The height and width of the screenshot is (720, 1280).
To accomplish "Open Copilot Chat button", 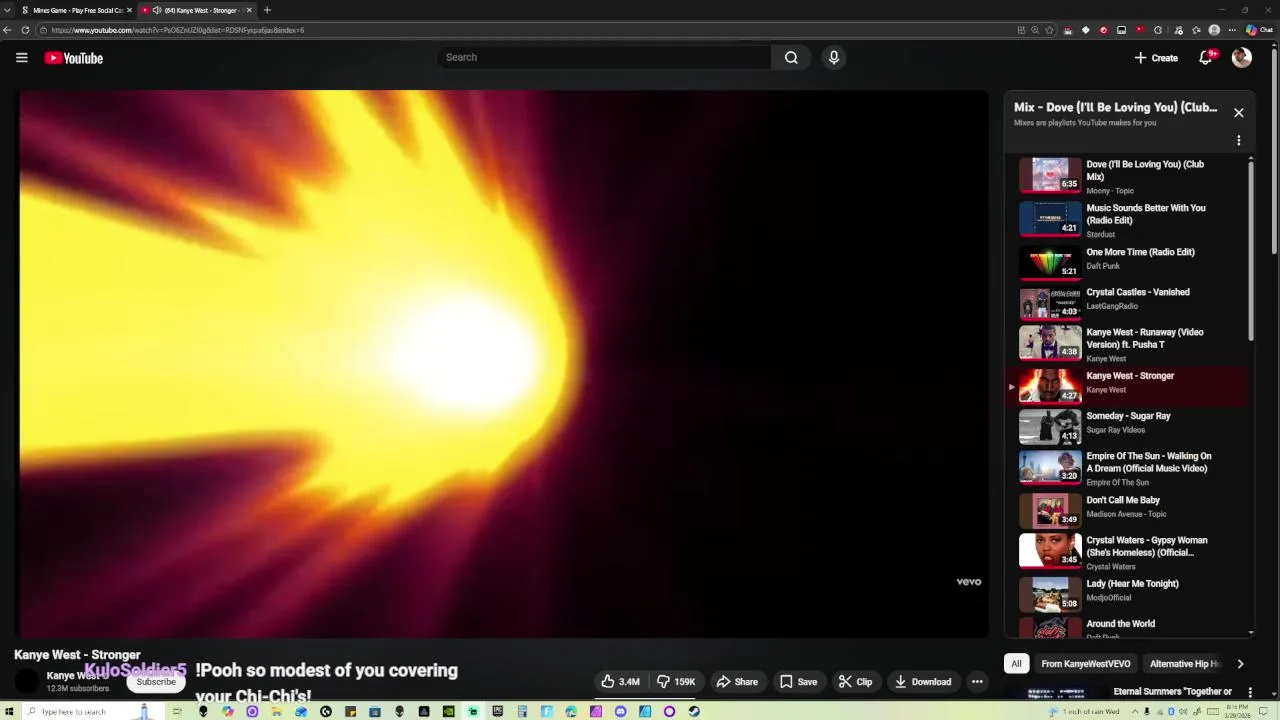I will click(1258, 30).
